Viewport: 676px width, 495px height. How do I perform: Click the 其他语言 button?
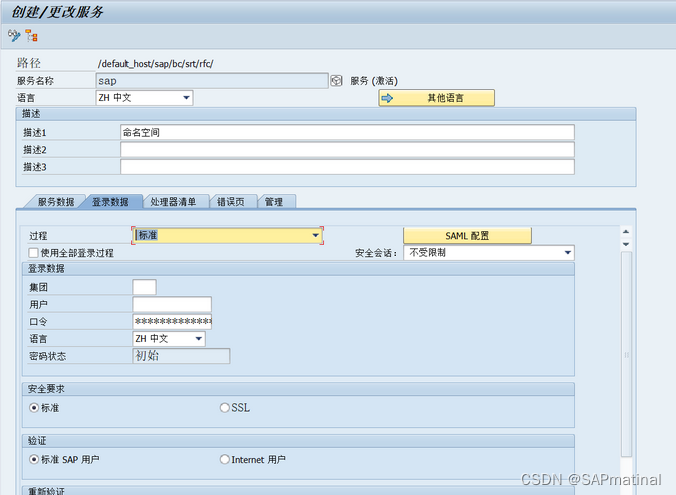[x=436, y=98]
